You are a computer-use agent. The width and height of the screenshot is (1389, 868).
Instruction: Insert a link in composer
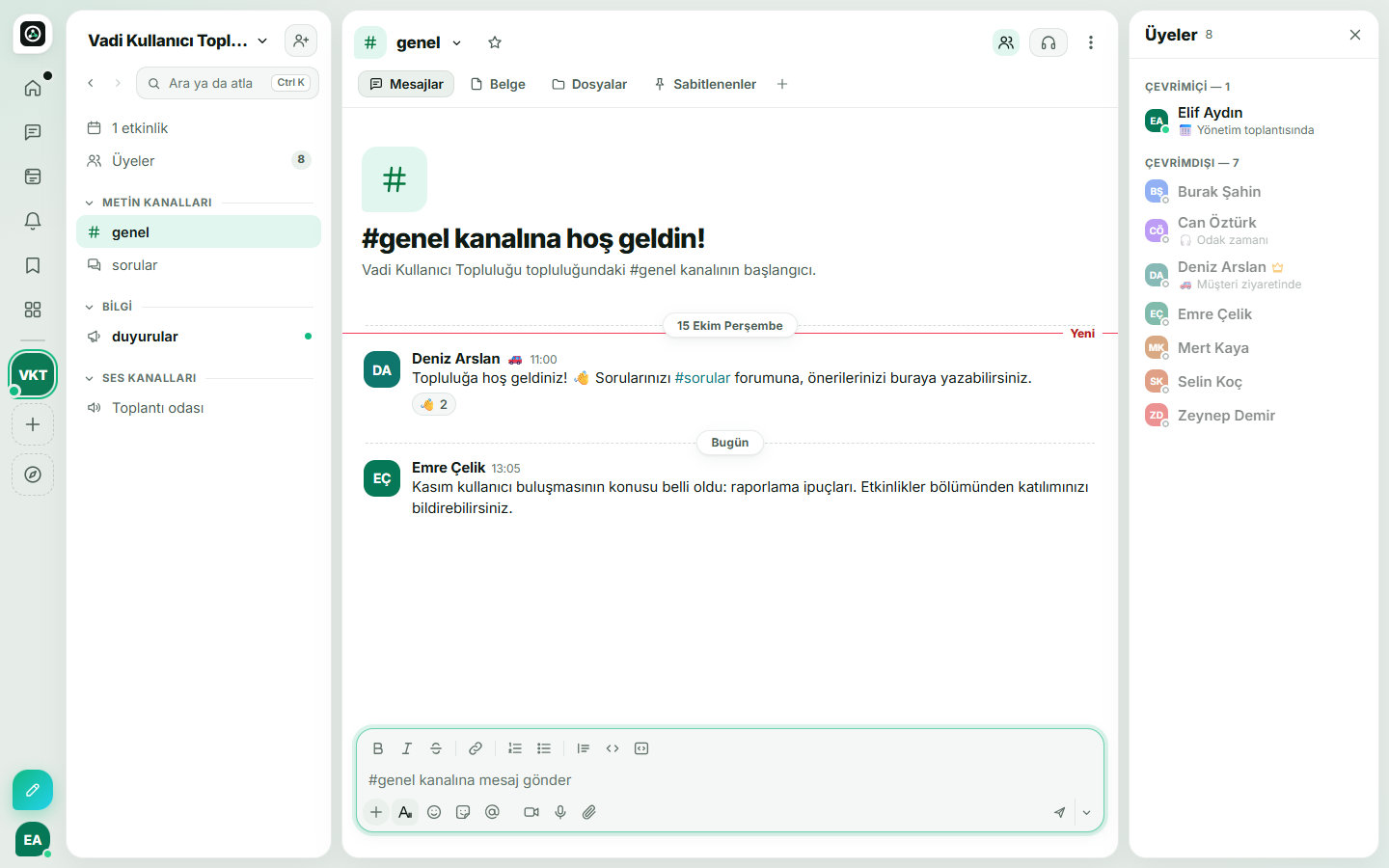pos(476,748)
